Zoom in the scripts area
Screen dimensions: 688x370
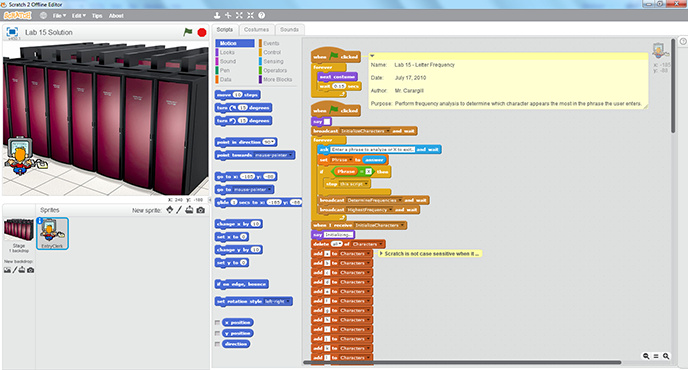666,356
